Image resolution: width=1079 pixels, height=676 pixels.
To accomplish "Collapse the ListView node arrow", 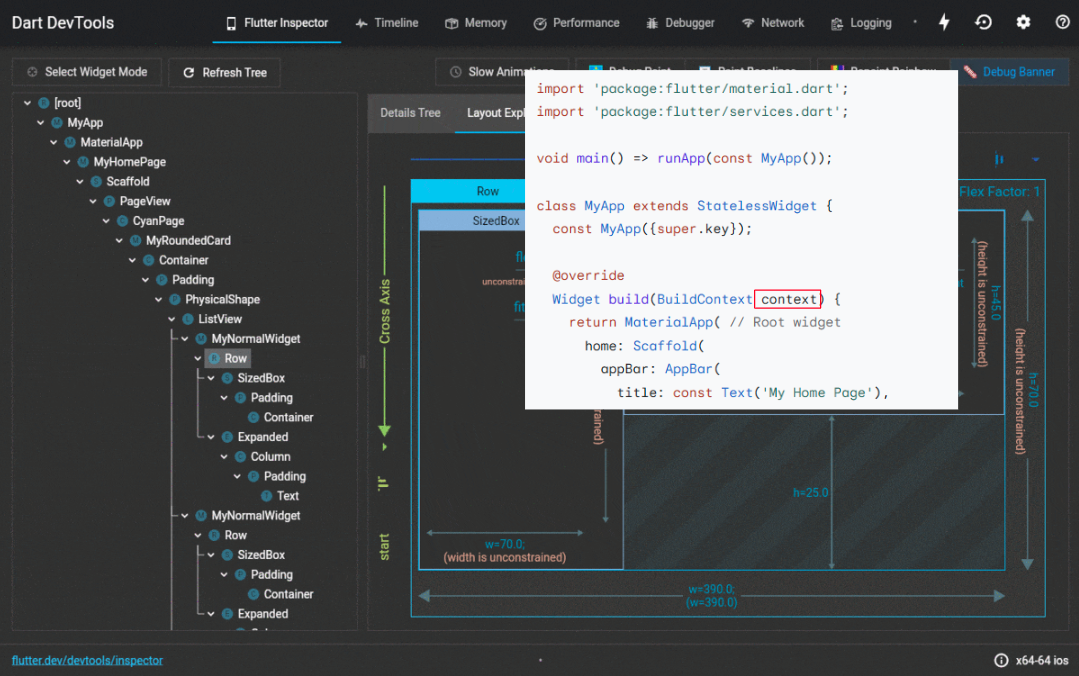I will click(x=172, y=319).
